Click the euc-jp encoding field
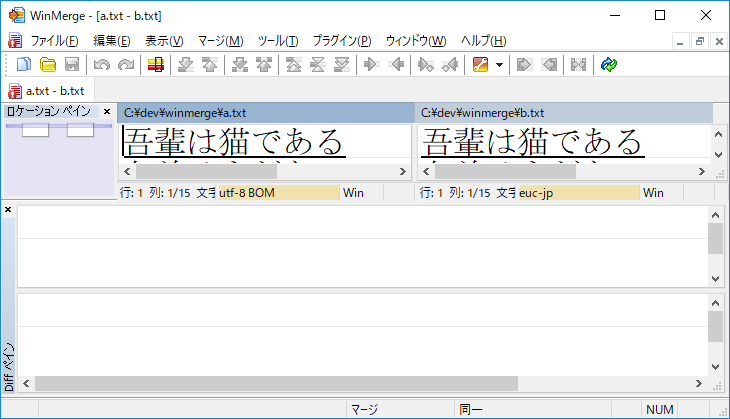Screen dimensions: 730x419 point(578,193)
